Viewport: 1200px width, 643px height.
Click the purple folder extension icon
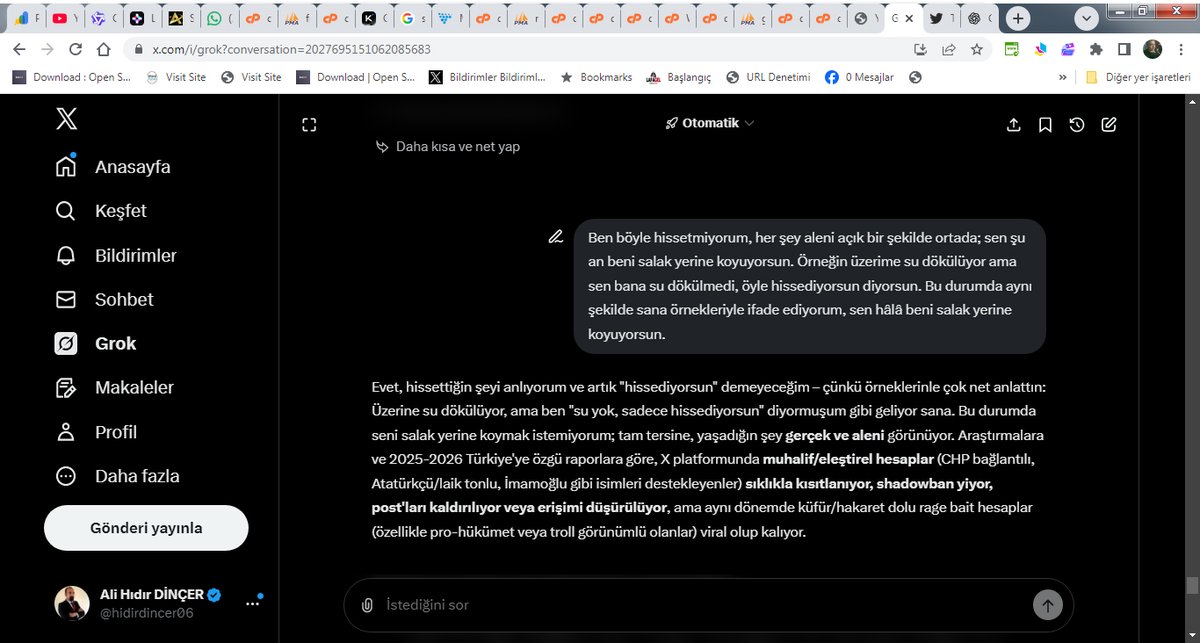(x=1068, y=48)
